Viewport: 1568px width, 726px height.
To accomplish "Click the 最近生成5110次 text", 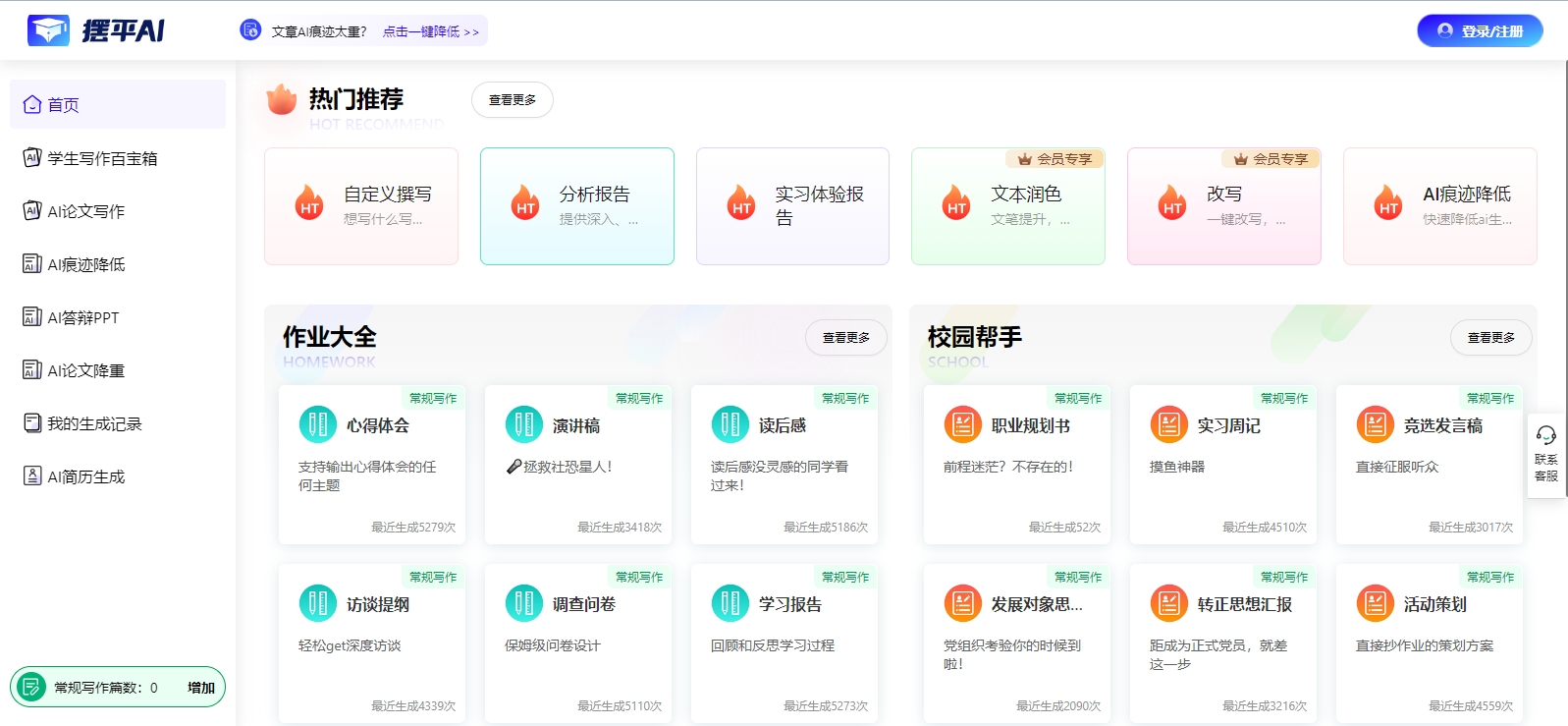I will click(620, 705).
